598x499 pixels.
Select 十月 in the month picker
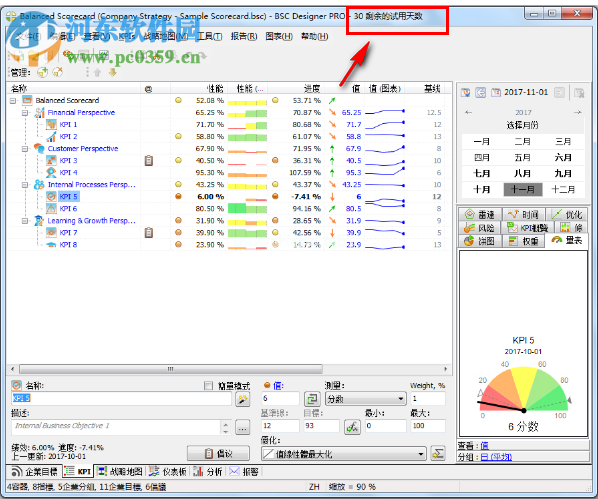click(482, 190)
